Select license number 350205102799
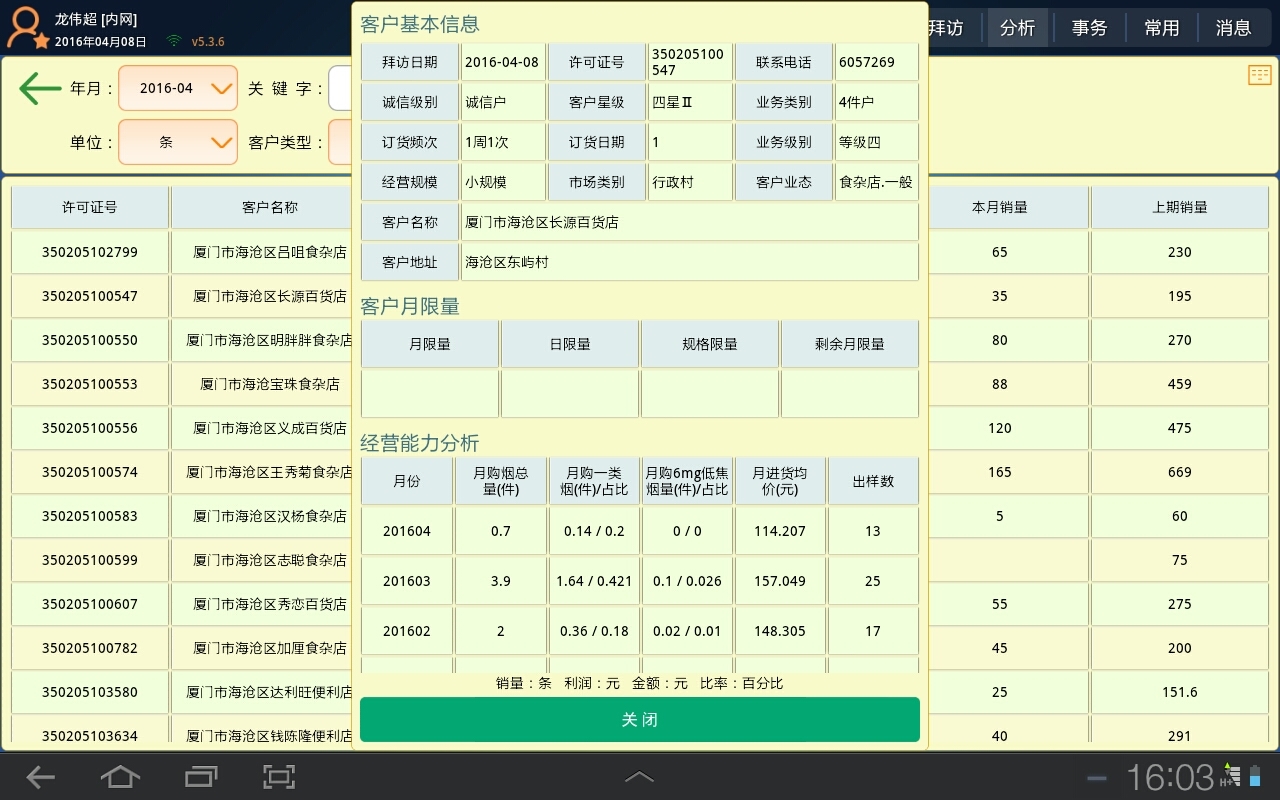Image resolution: width=1280 pixels, height=800 pixels. pos(90,252)
